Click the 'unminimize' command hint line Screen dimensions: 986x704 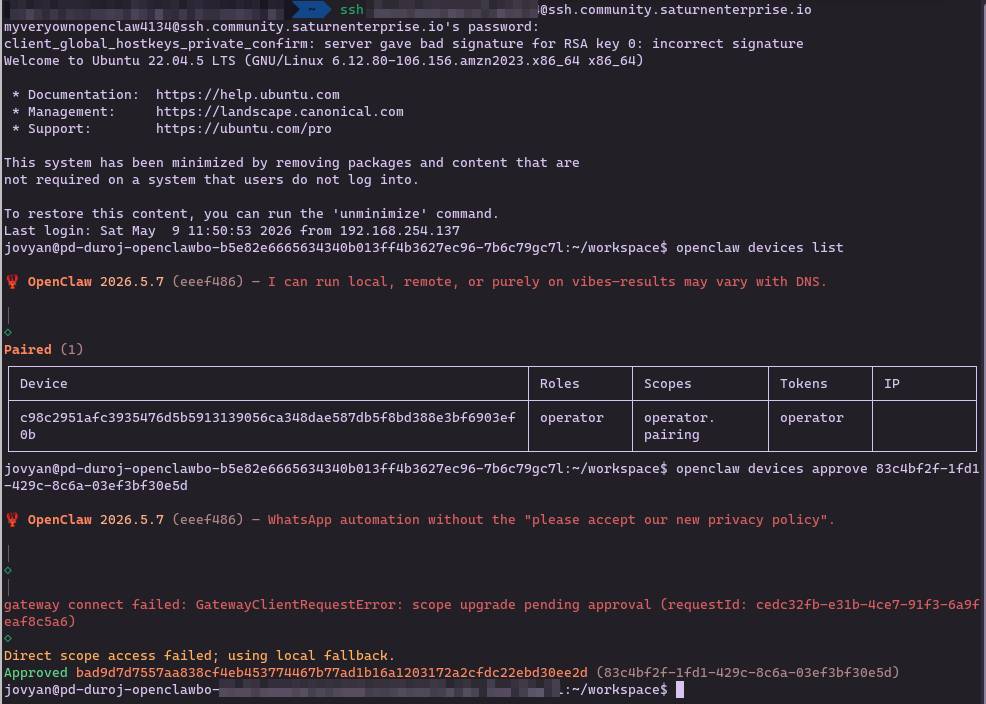252,214
